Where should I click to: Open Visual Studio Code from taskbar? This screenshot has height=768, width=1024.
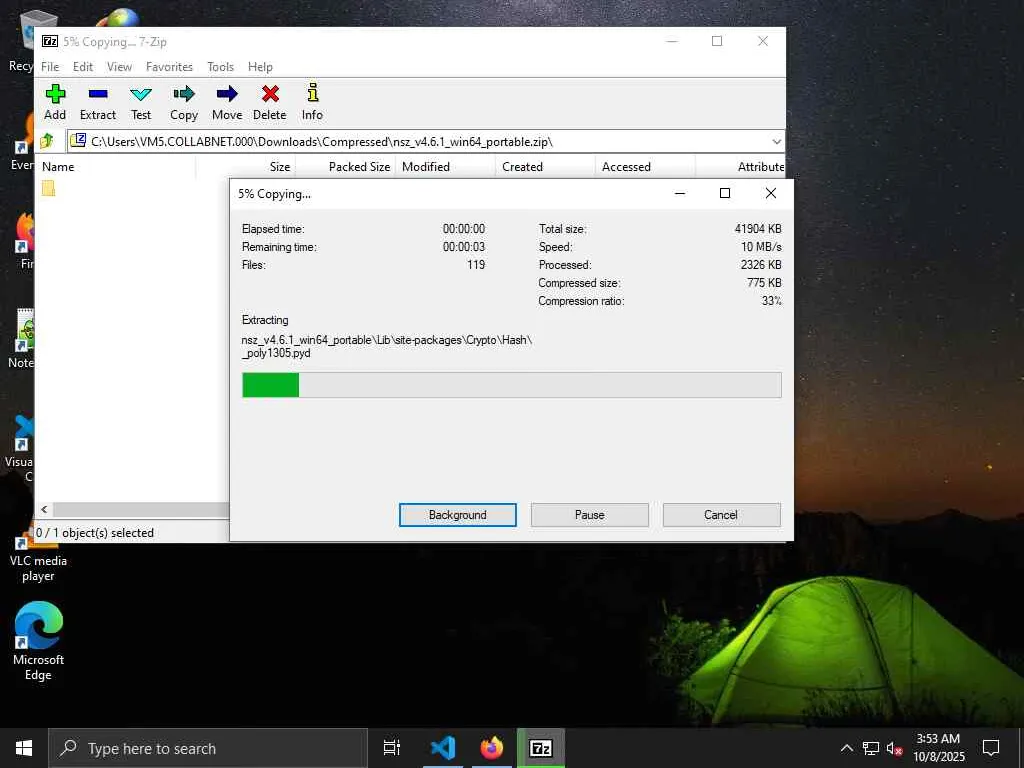(443, 747)
